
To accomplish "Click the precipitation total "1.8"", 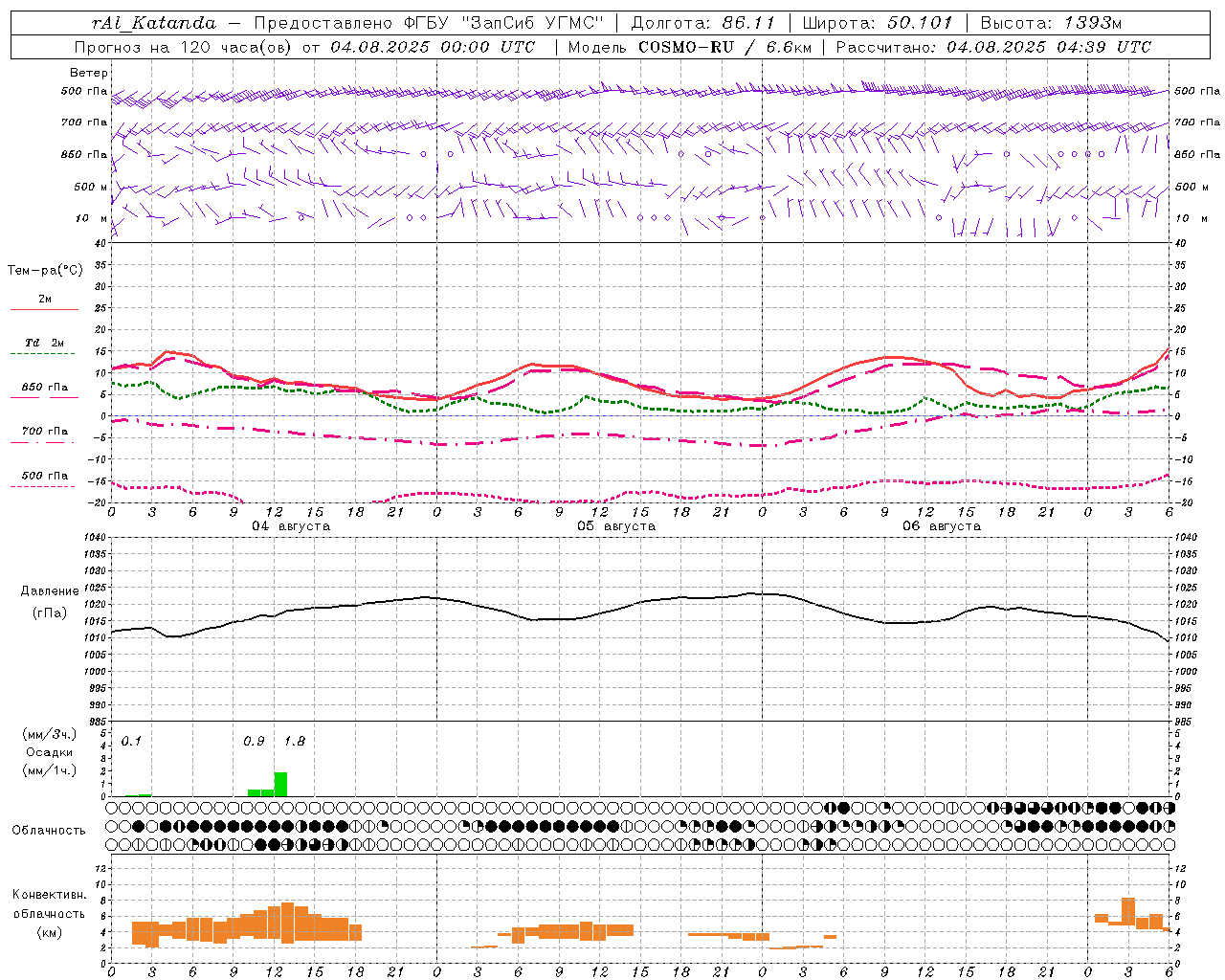I will pos(295,742).
